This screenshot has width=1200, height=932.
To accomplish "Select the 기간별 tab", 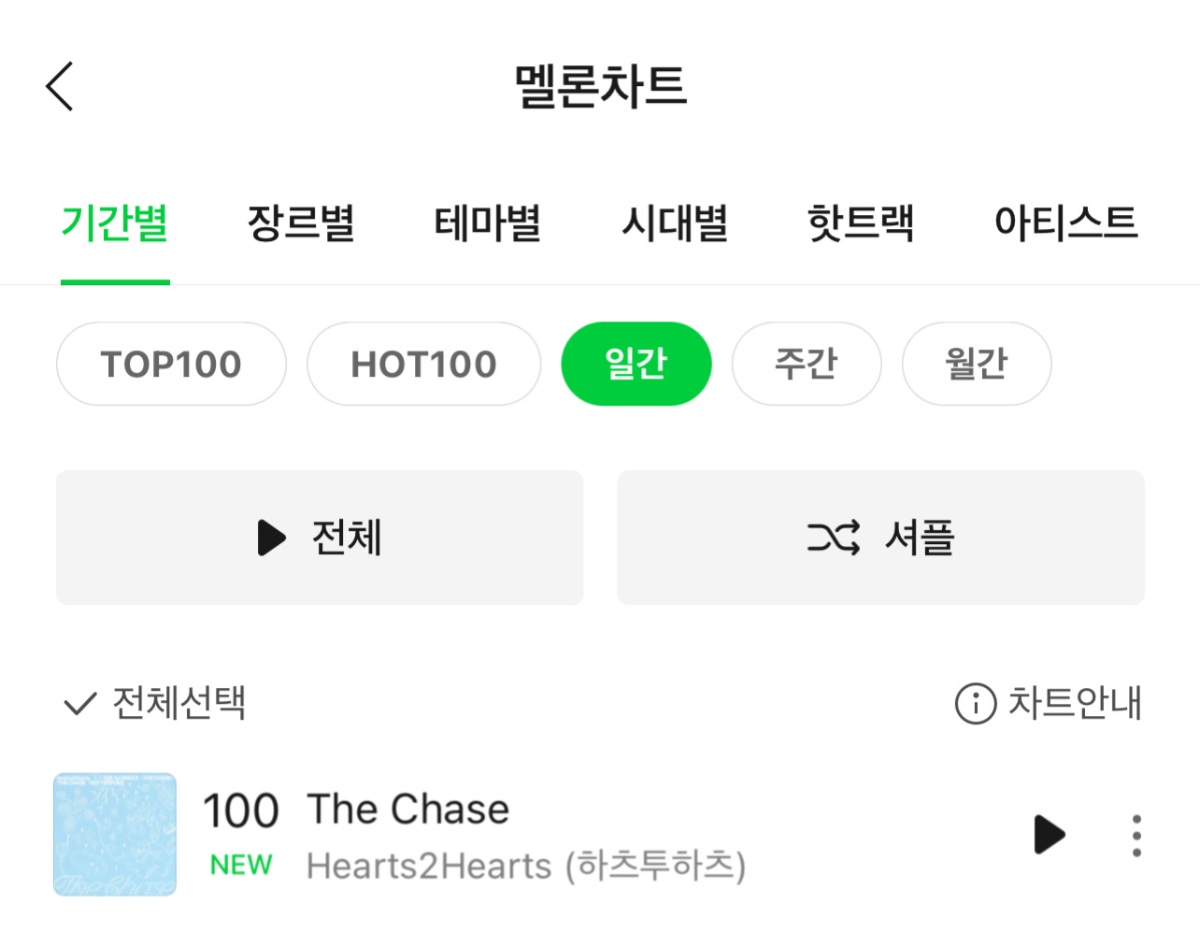I will (114, 222).
